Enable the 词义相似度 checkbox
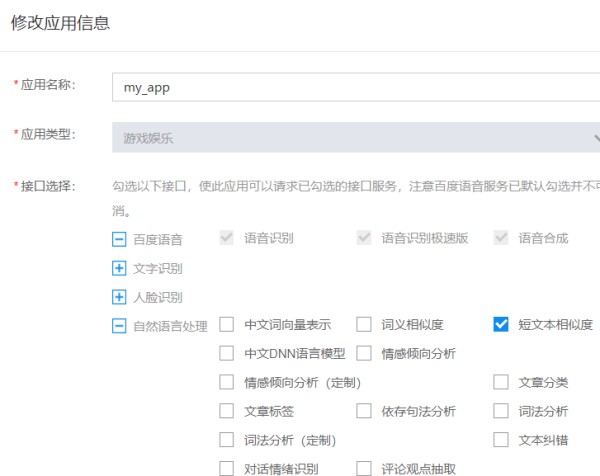 pyautogui.click(x=364, y=324)
